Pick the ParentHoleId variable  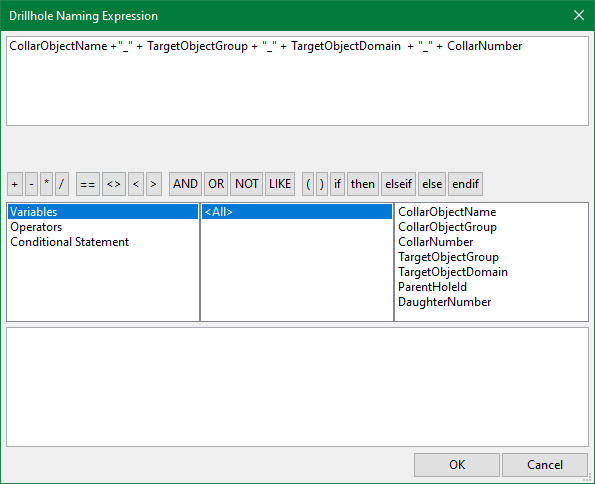point(432,287)
